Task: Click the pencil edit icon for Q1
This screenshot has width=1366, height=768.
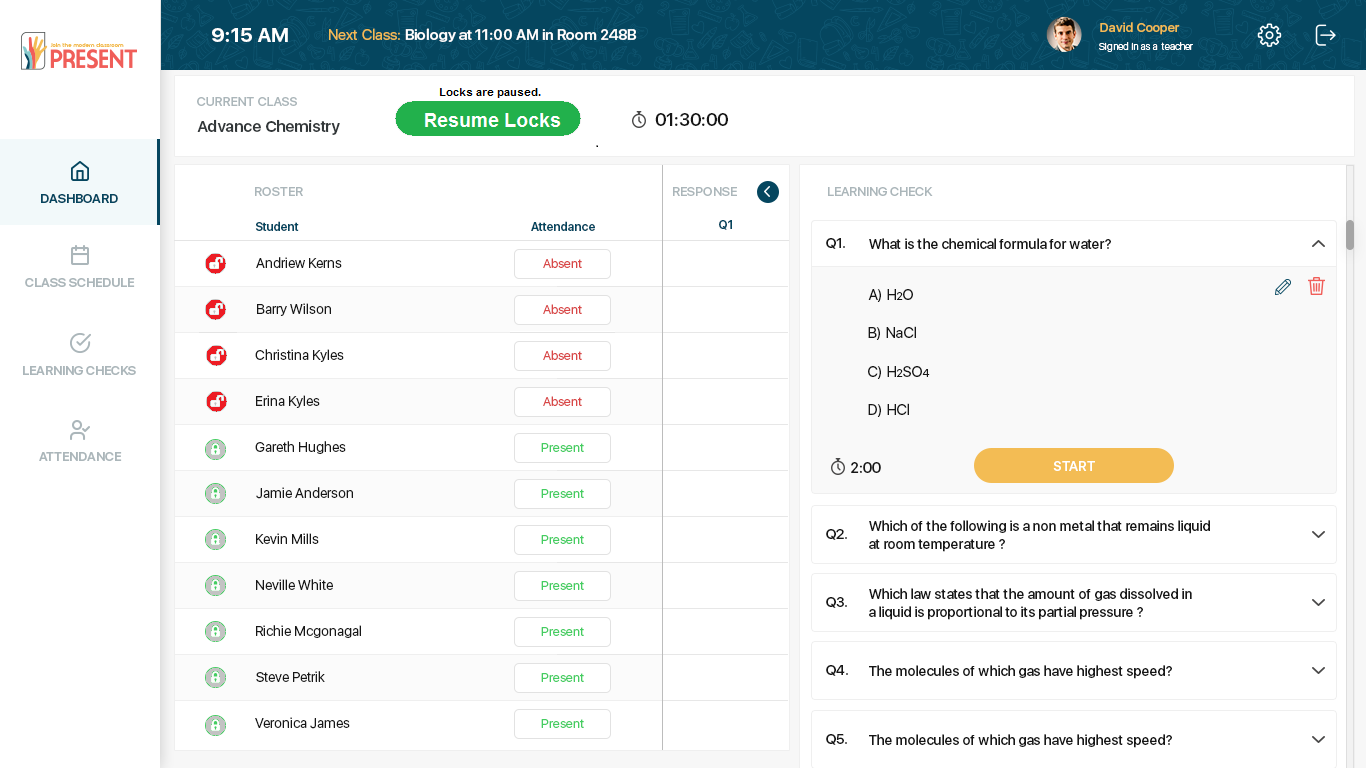Action: click(x=1283, y=287)
